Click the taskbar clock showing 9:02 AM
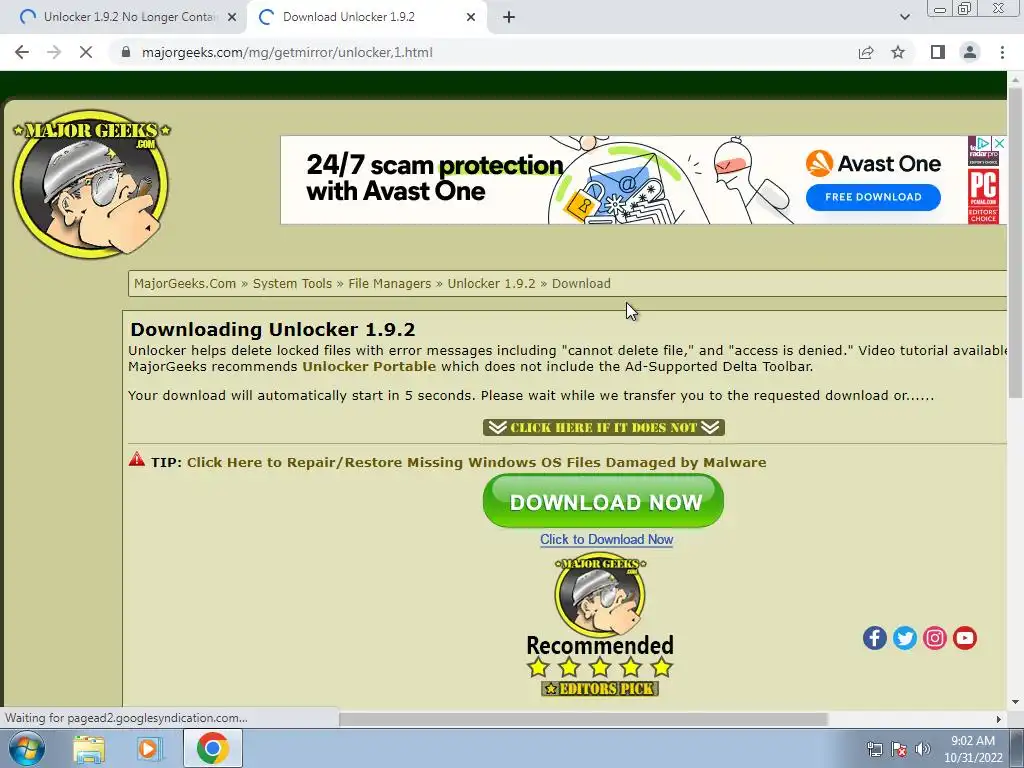This screenshot has width=1024, height=768. point(973,749)
